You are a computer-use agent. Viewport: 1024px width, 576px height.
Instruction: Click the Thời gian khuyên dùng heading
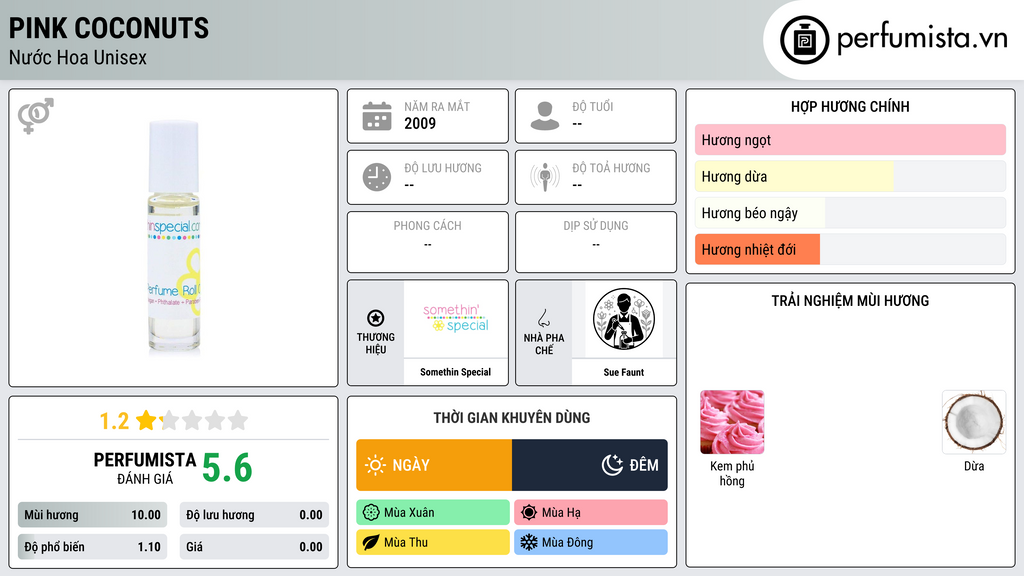point(512,417)
